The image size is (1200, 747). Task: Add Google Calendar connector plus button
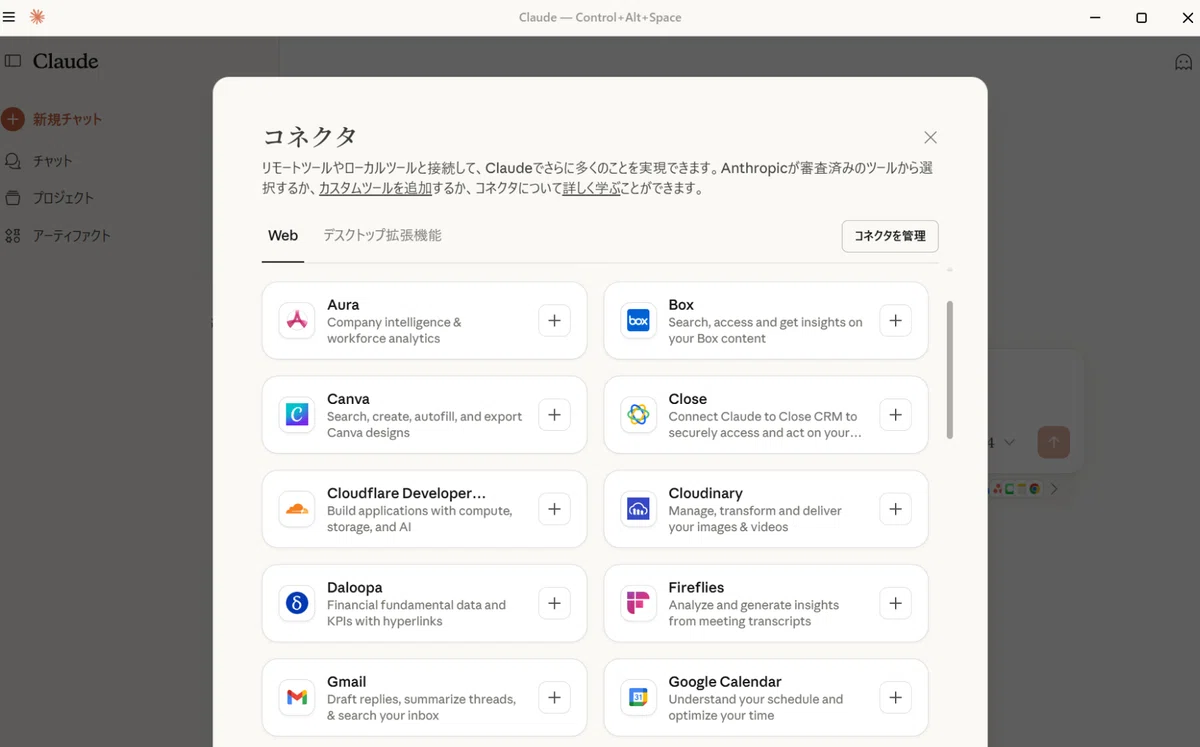click(x=895, y=697)
